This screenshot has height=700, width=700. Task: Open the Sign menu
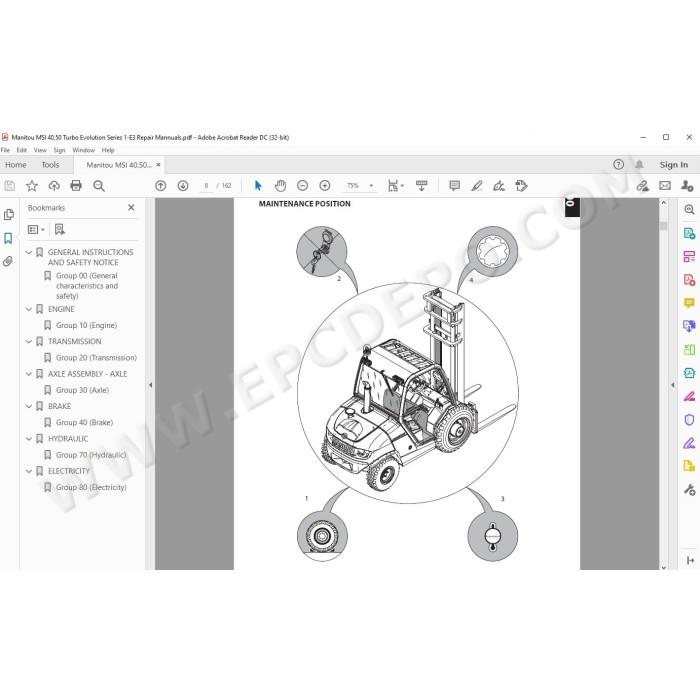[59, 150]
